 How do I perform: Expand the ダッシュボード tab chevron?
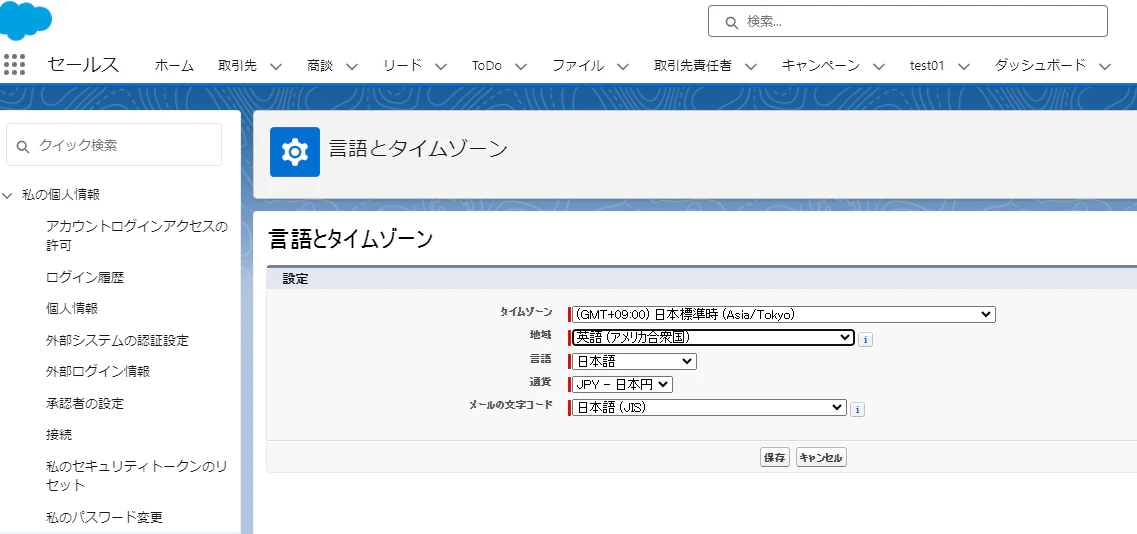1104,66
